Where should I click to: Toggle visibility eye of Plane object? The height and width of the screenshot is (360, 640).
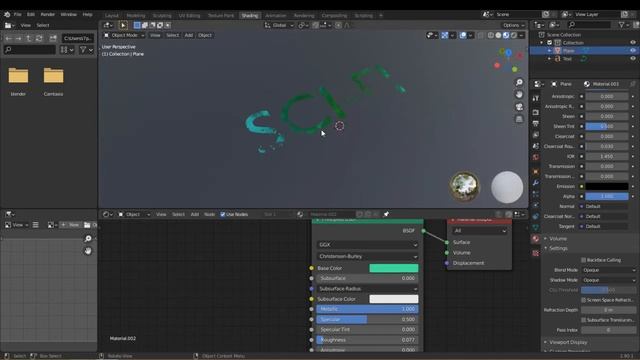coord(633,51)
